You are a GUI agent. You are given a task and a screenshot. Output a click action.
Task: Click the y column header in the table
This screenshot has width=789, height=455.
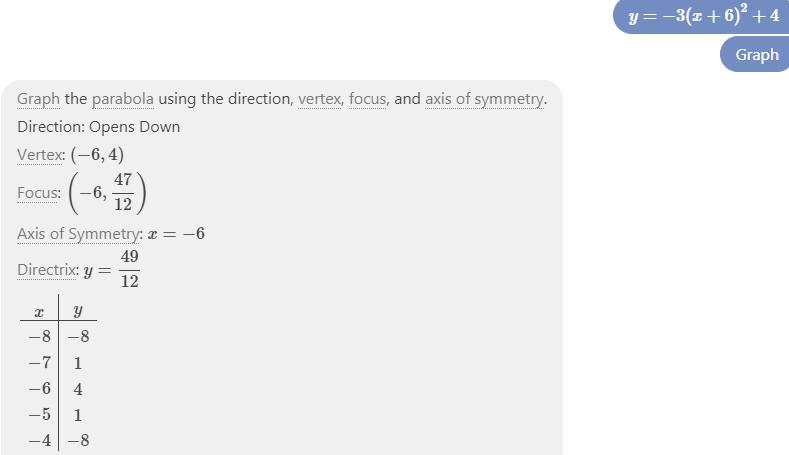tap(77, 311)
